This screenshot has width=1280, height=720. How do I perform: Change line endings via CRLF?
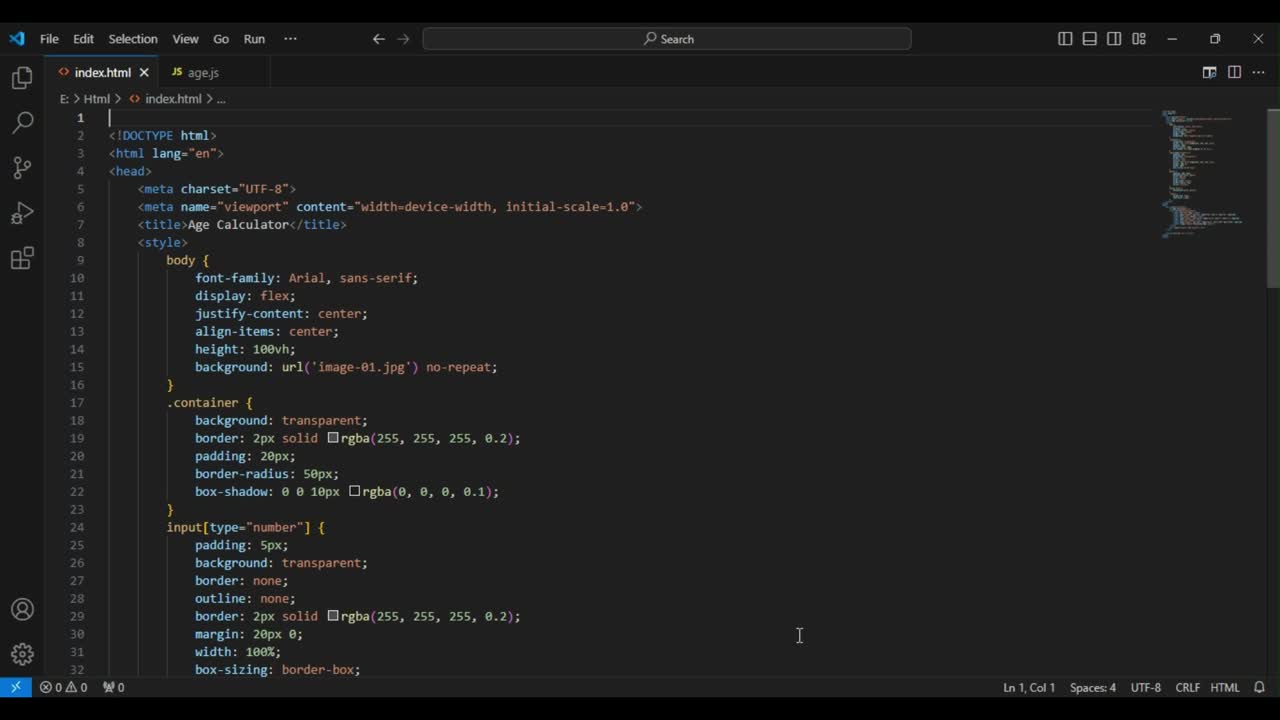(x=1188, y=688)
